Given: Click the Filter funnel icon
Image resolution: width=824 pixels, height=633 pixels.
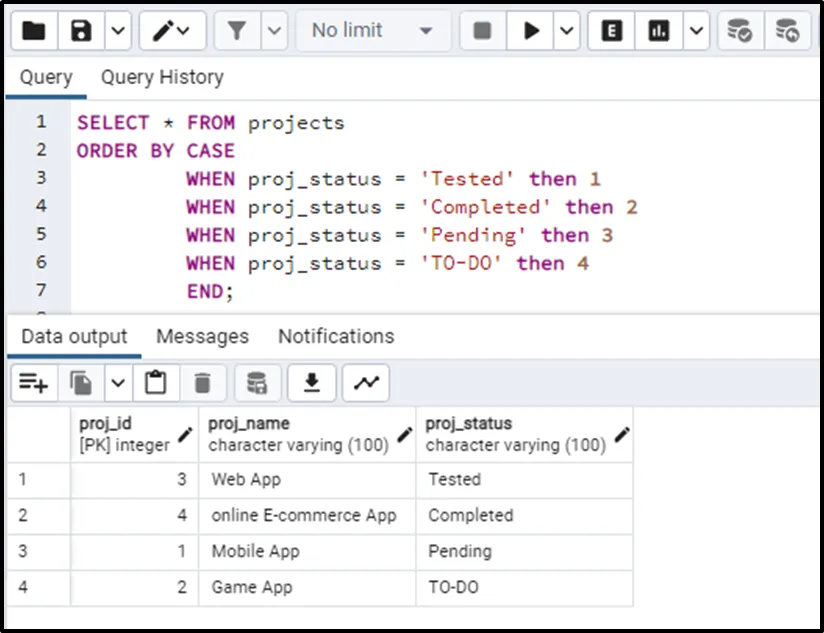Looking at the screenshot, I should tap(237, 31).
